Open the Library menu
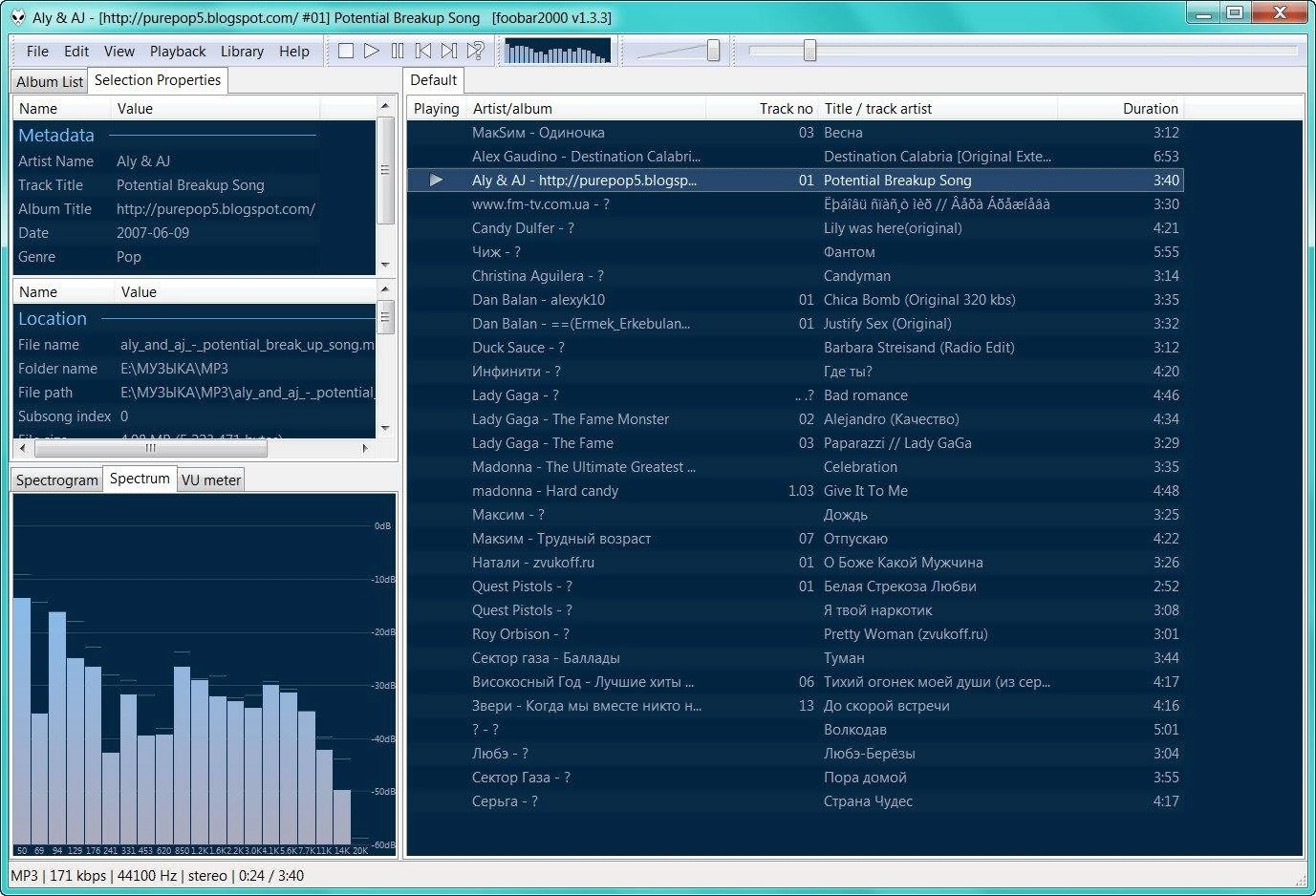Screen dimensions: 1316x896 tap(242, 52)
